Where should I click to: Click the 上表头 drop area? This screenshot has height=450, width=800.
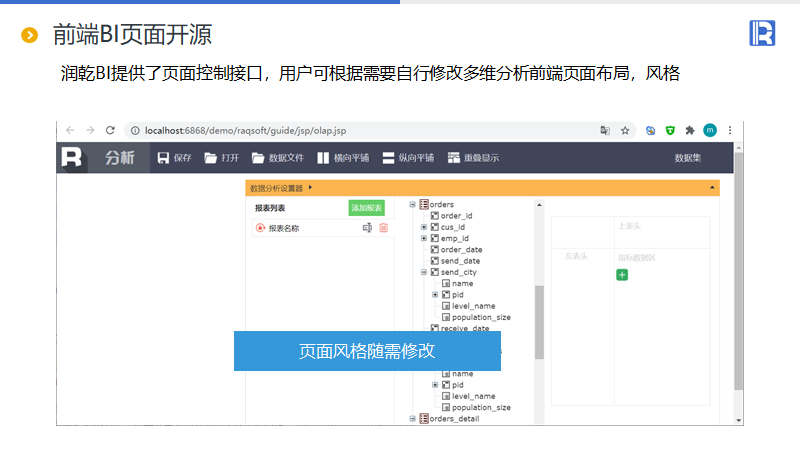(662, 233)
